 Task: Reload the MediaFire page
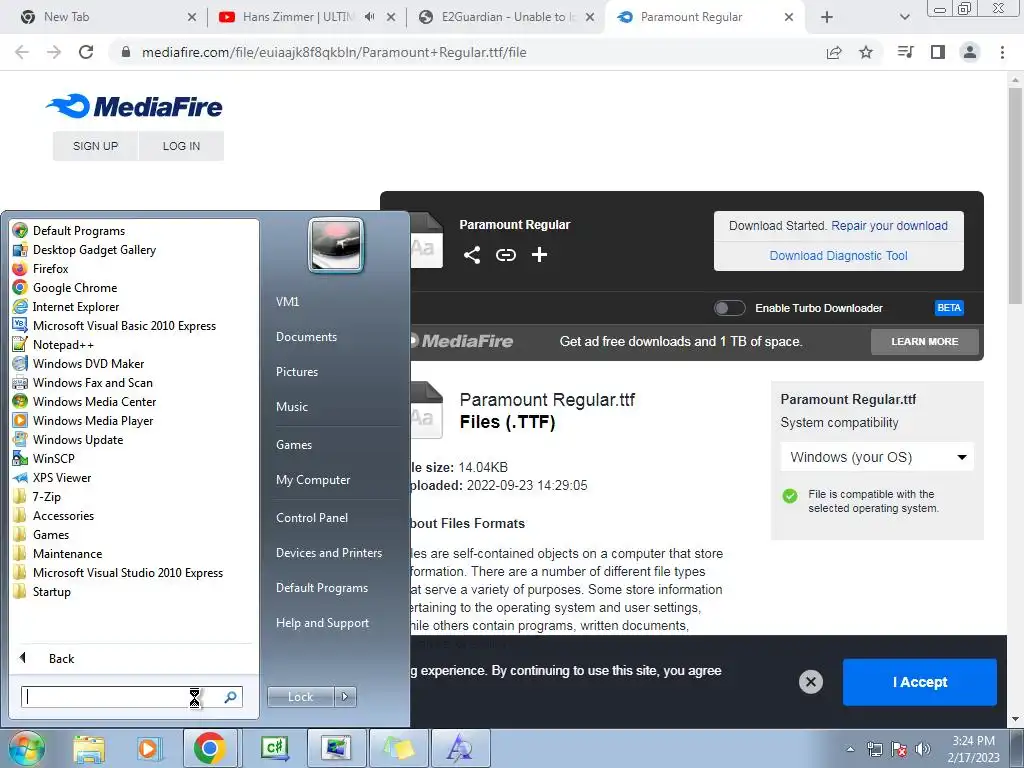click(86, 52)
